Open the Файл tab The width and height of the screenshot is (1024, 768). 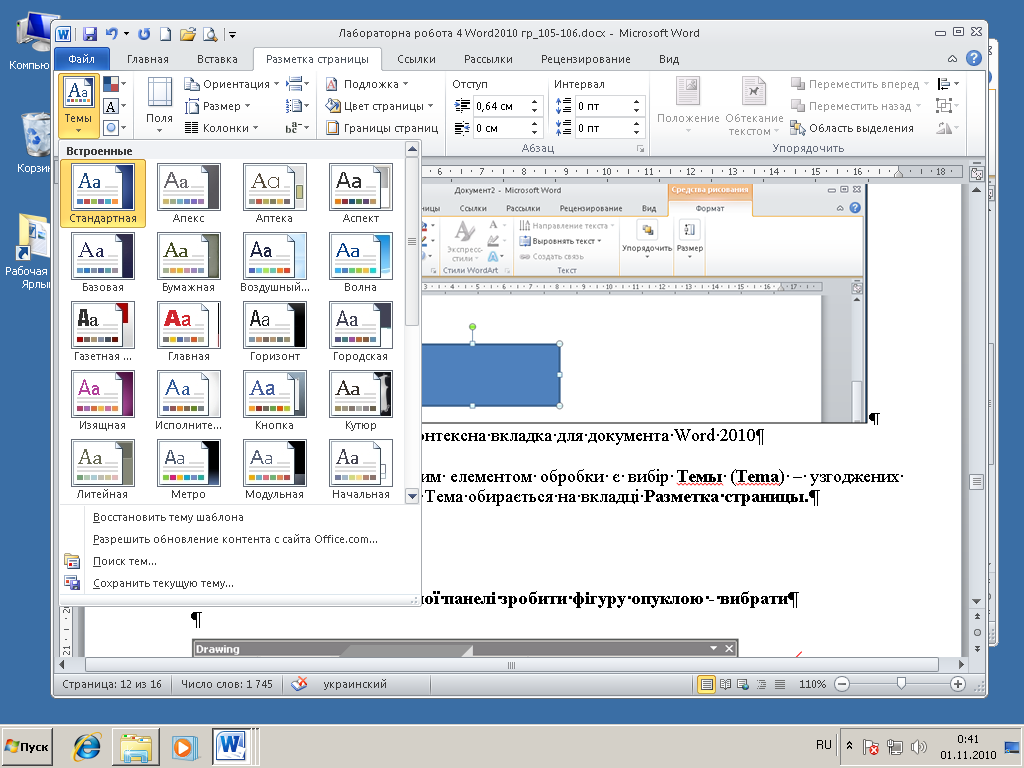click(x=81, y=59)
